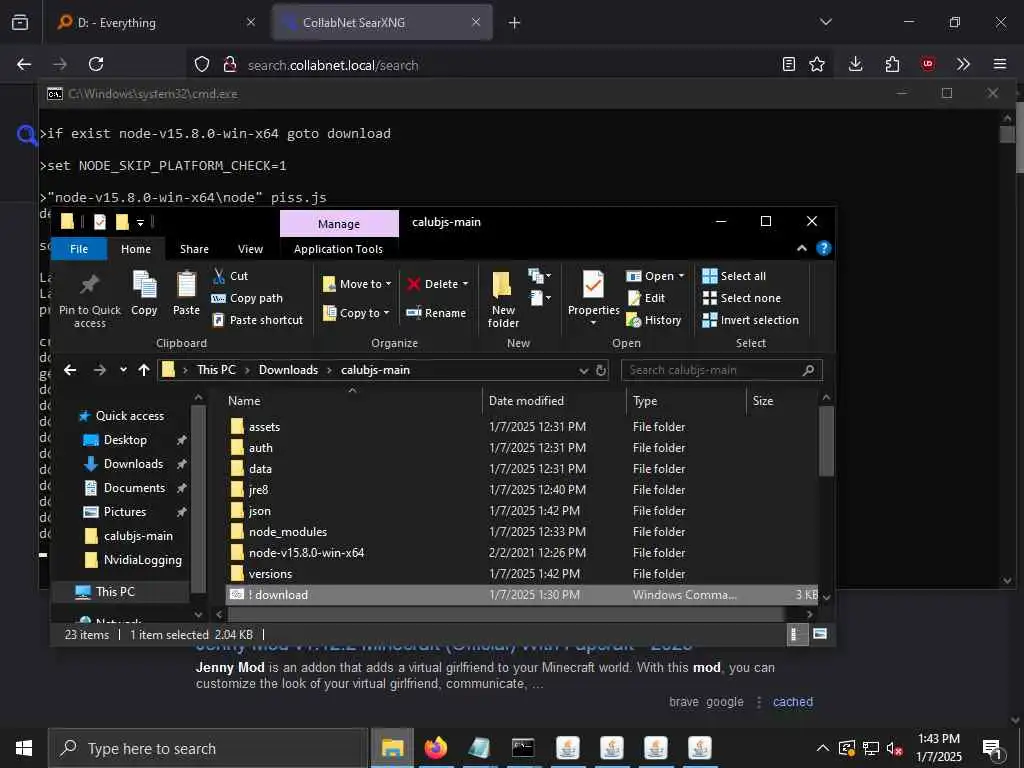1024x768 pixels.
Task: Refresh the calubjs-main folder view
Action: [601, 370]
